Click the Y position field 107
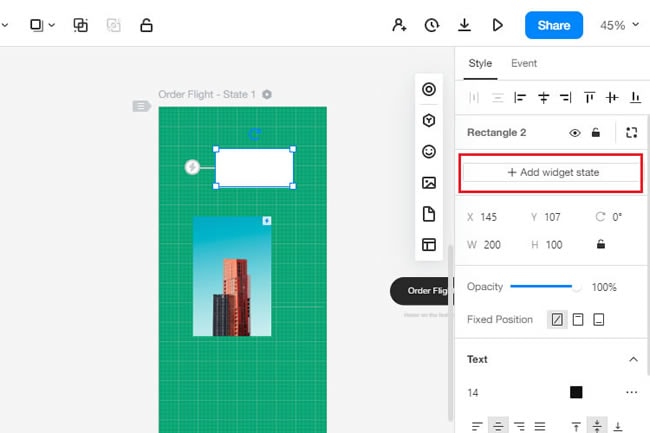The width and height of the screenshot is (650, 433). tap(553, 217)
